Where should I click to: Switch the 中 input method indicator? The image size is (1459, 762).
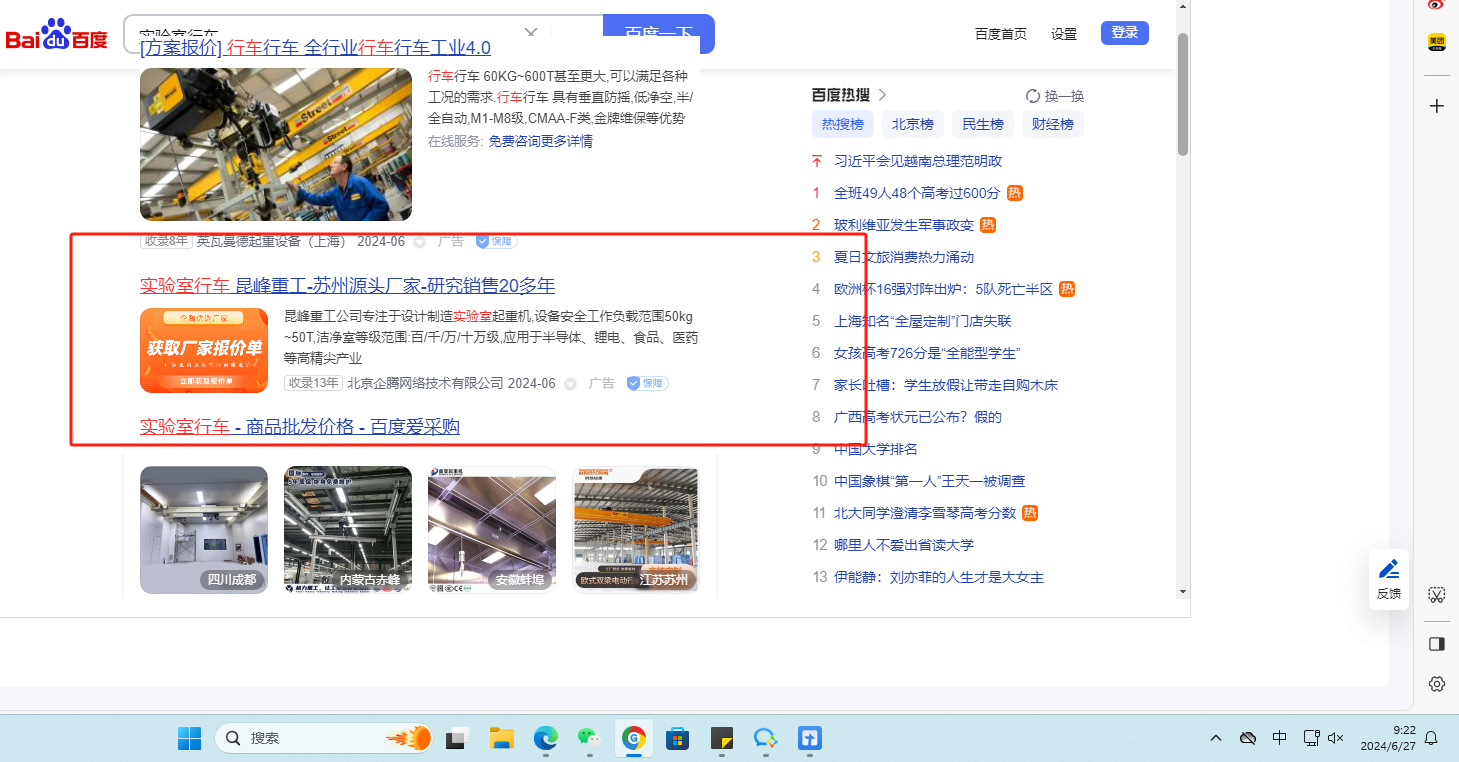[x=1280, y=738]
